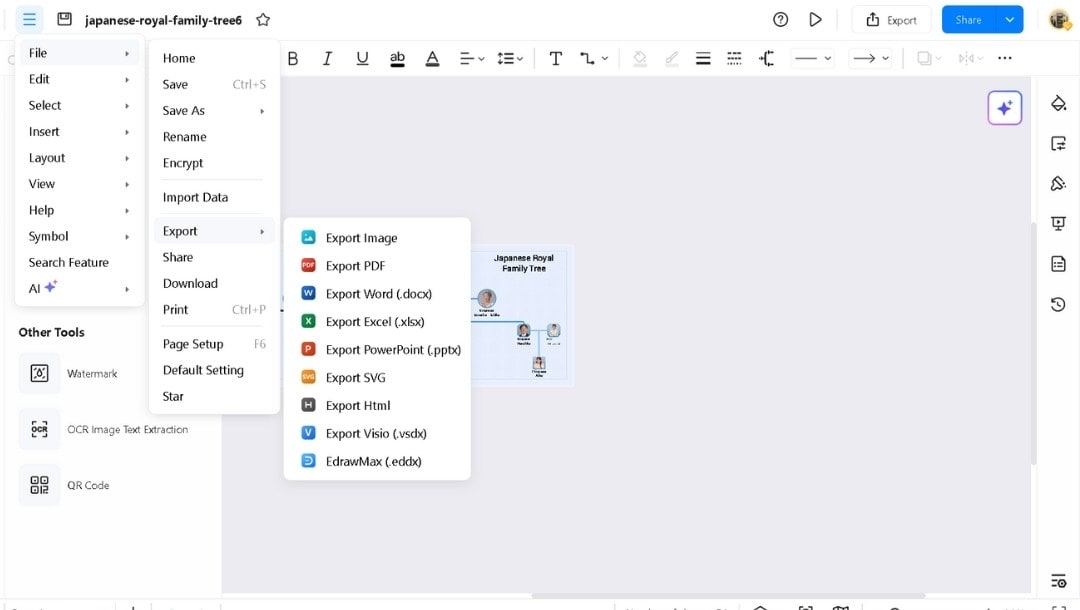1080x610 pixels.
Task: Open the text alignment dropdown
Action: coord(471,58)
